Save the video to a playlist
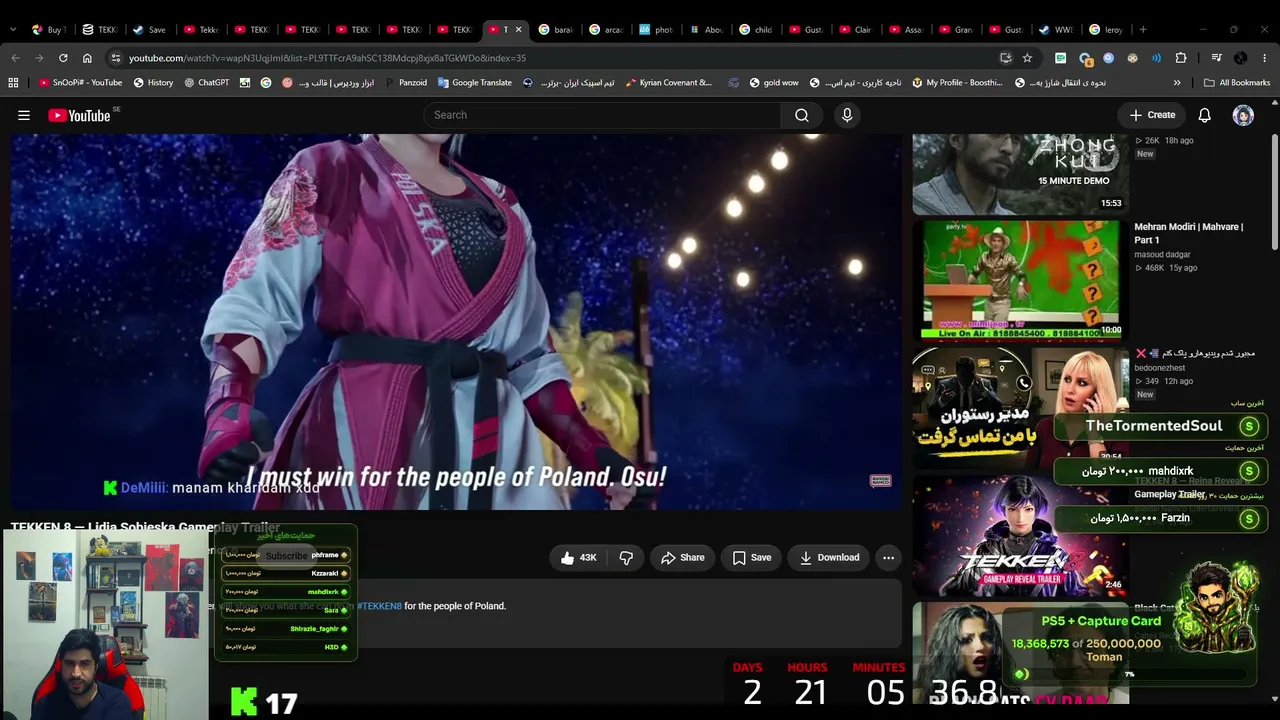This screenshot has height=720, width=1280. coord(752,558)
